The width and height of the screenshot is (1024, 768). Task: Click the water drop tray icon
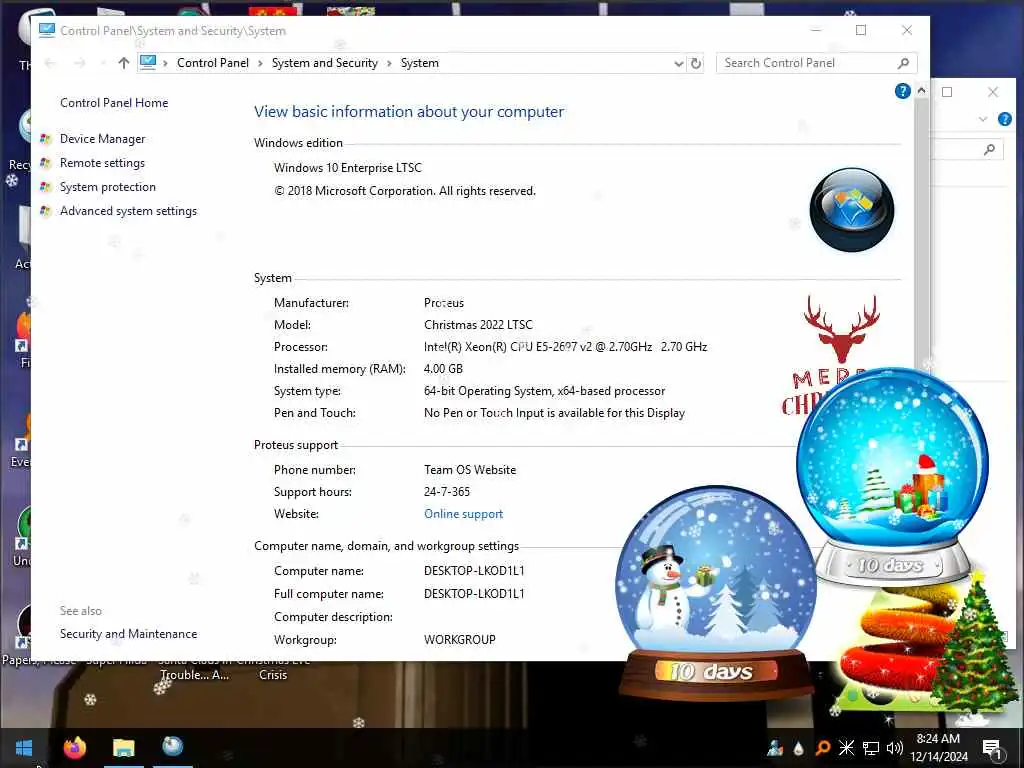[x=798, y=748]
